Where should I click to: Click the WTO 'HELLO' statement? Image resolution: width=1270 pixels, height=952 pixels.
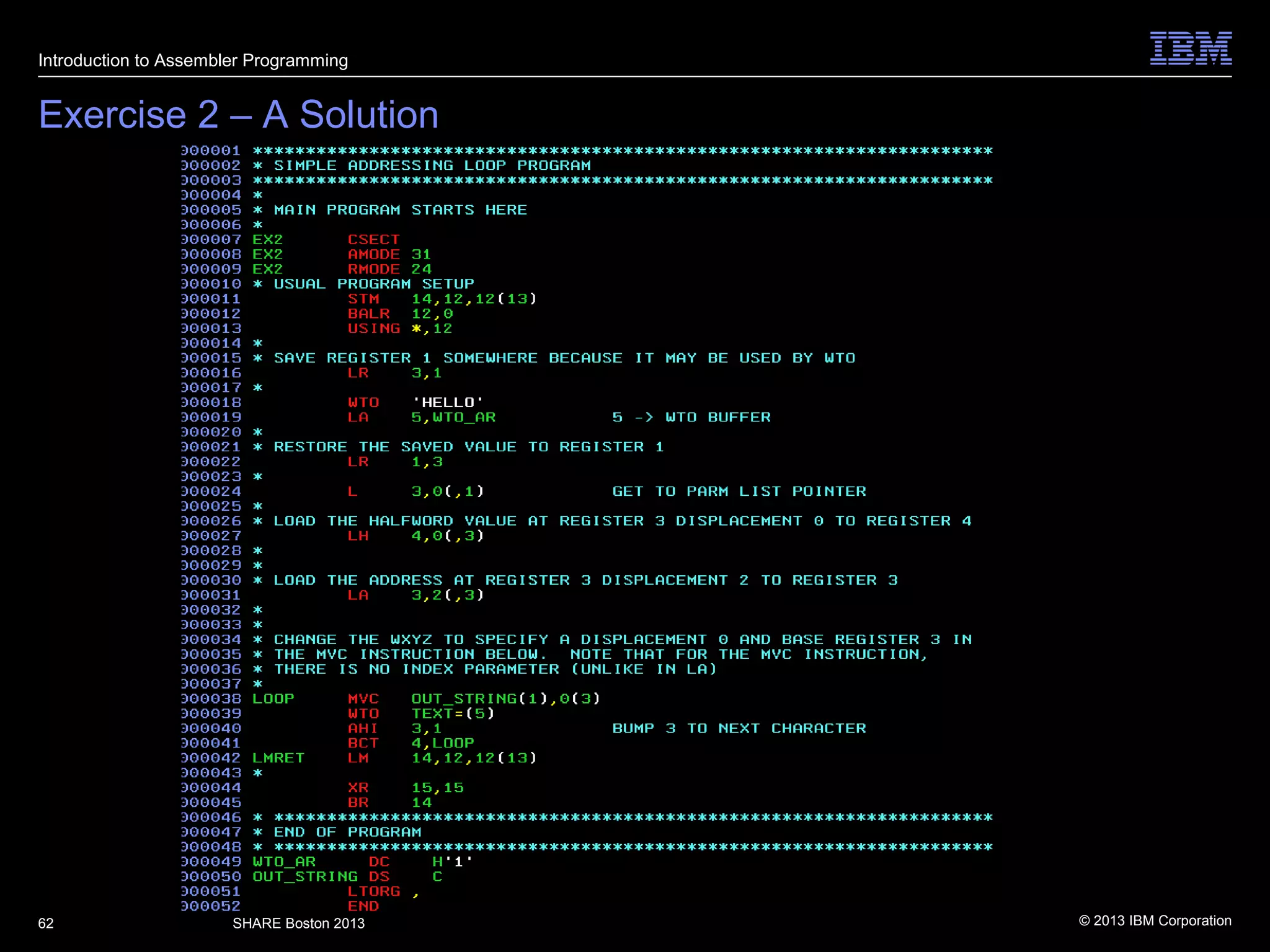415,403
